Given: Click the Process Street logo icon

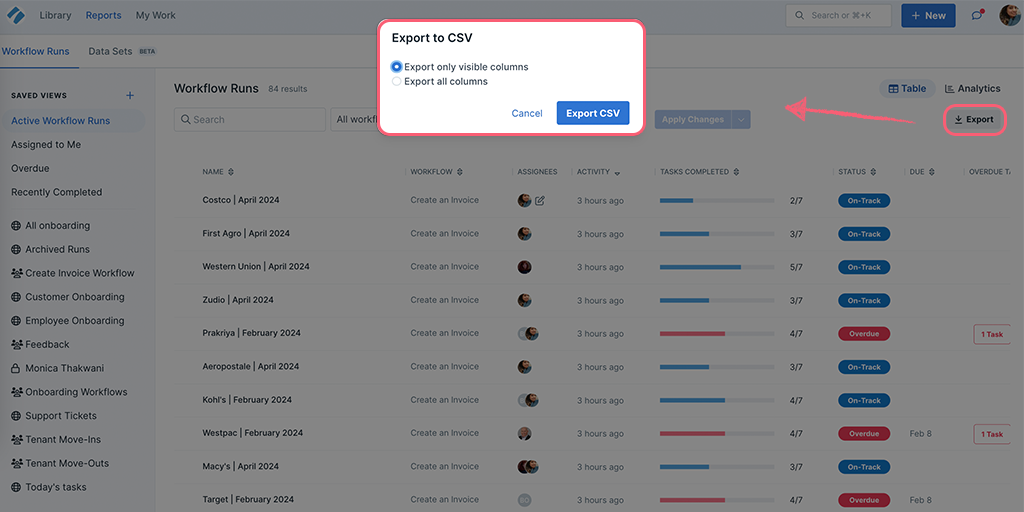Looking at the screenshot, I should tap(16, 15).
